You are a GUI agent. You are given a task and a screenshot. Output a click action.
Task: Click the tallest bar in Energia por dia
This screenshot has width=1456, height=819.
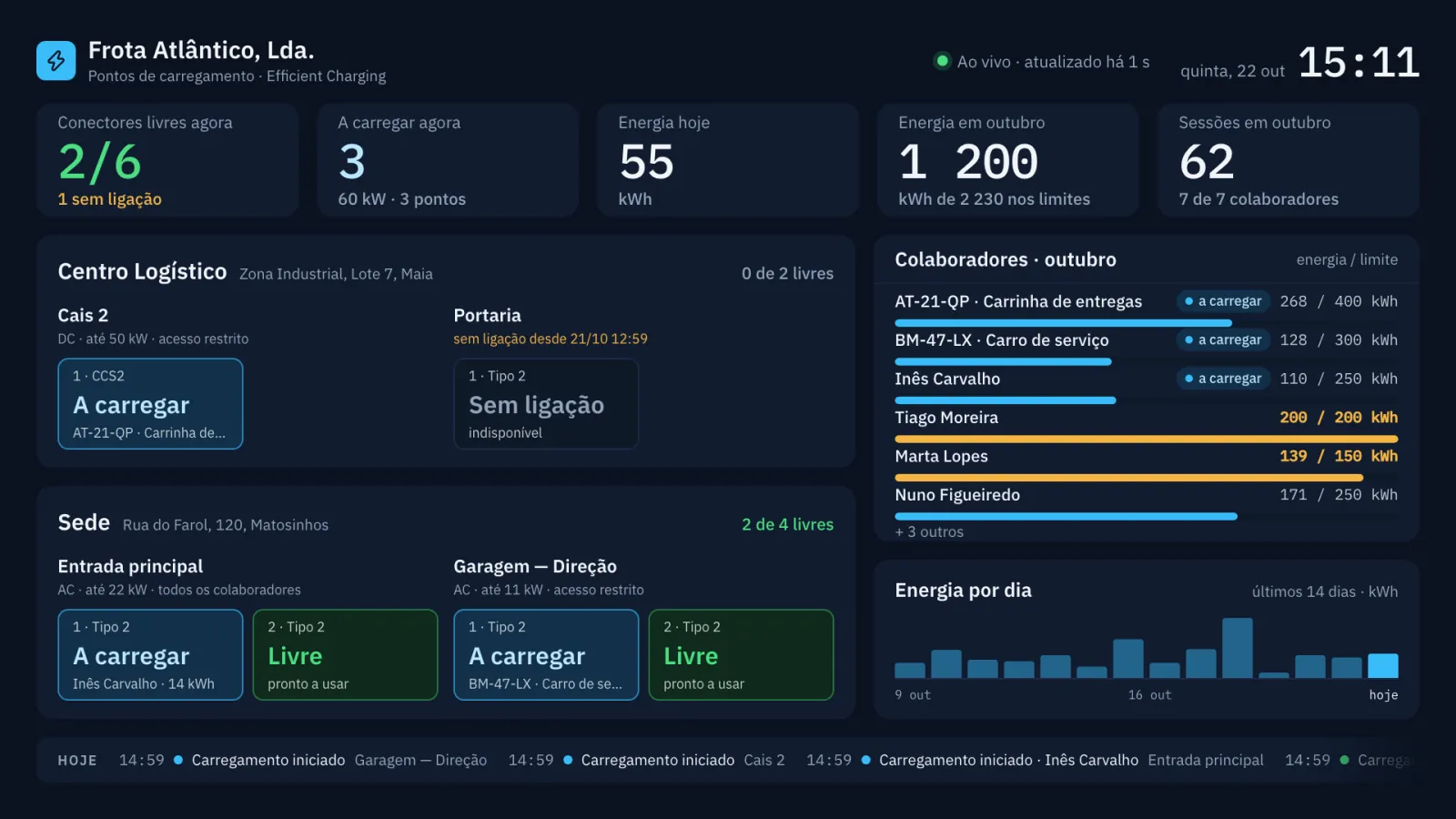tap(1238, 648)
